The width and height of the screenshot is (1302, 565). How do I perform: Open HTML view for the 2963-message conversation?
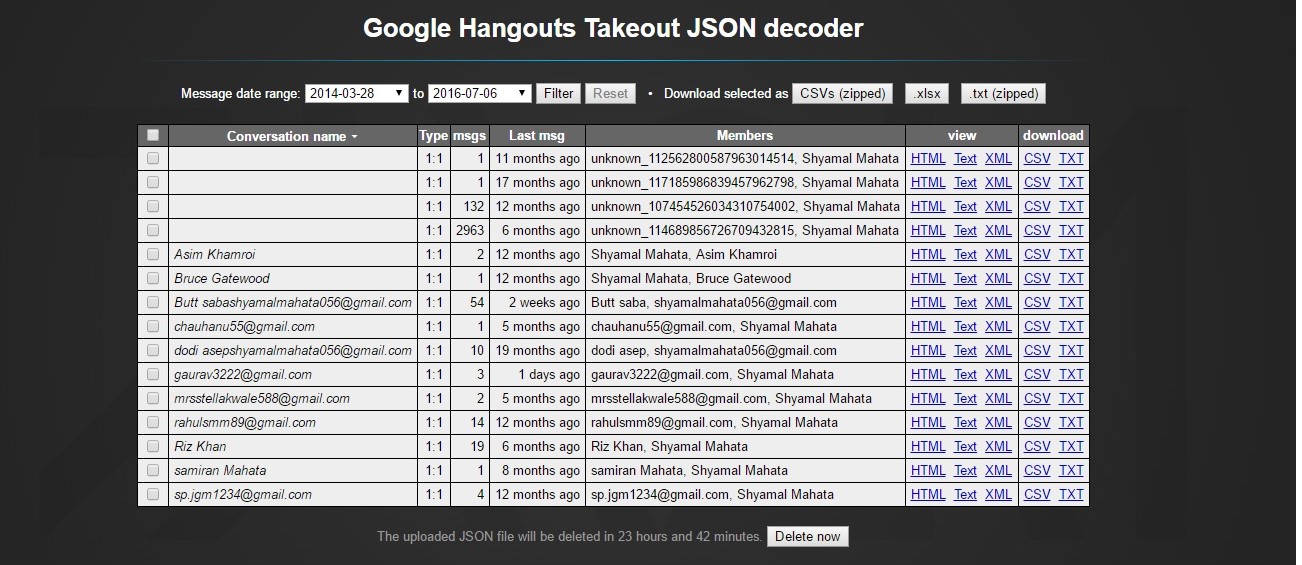coord(928,230)
